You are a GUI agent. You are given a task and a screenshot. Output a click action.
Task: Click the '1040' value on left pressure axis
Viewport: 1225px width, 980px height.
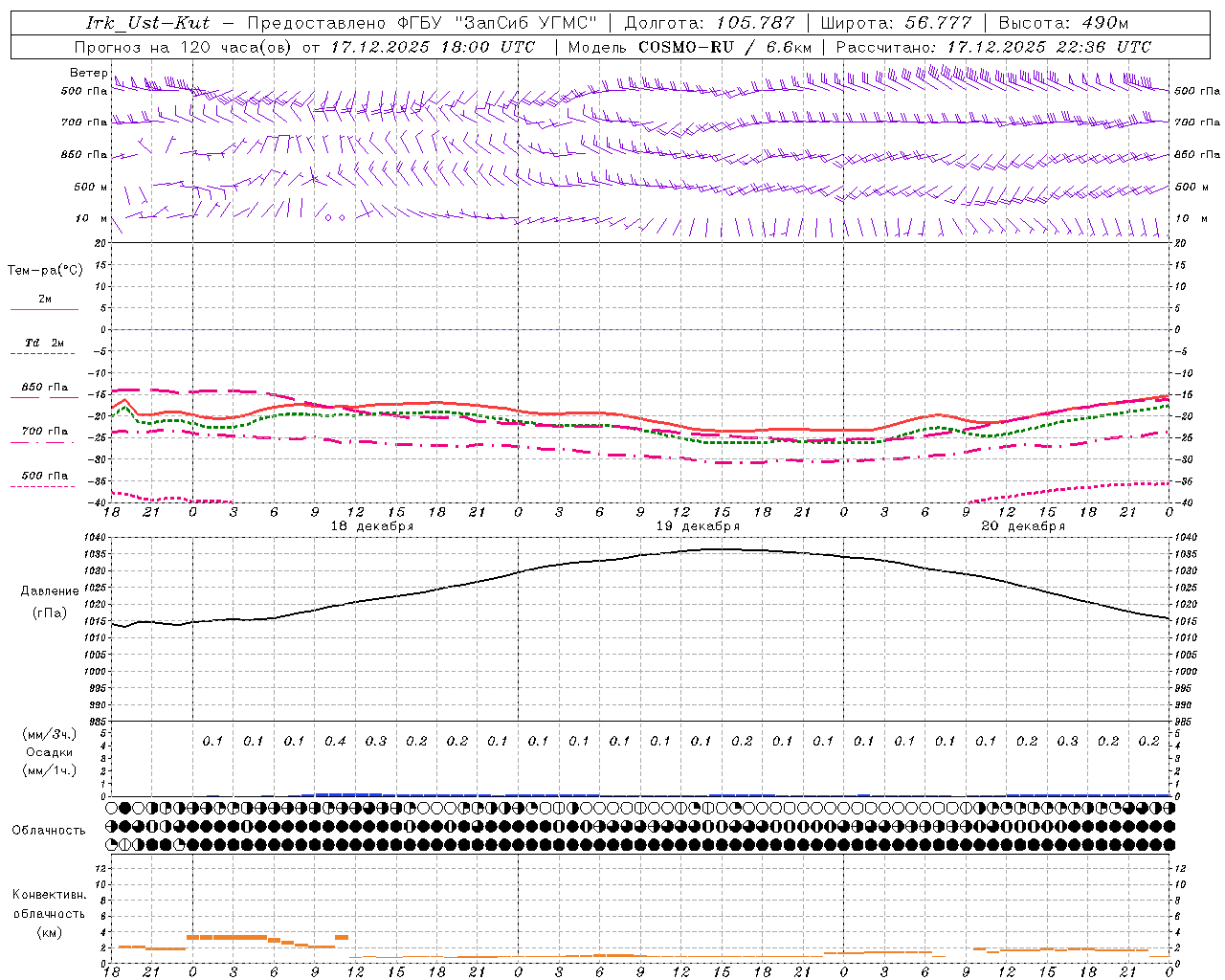point(96,538)
